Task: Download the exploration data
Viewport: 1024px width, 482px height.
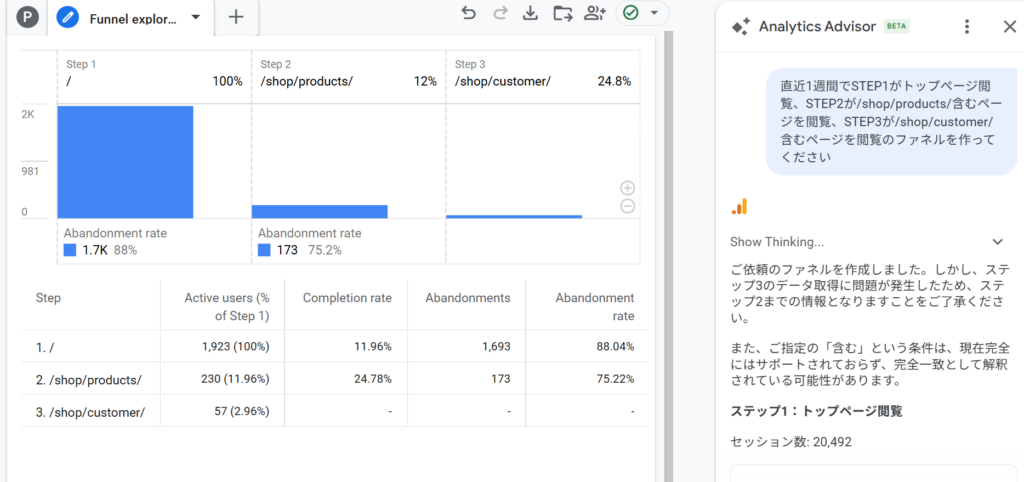Action: (x=531, y=14)
